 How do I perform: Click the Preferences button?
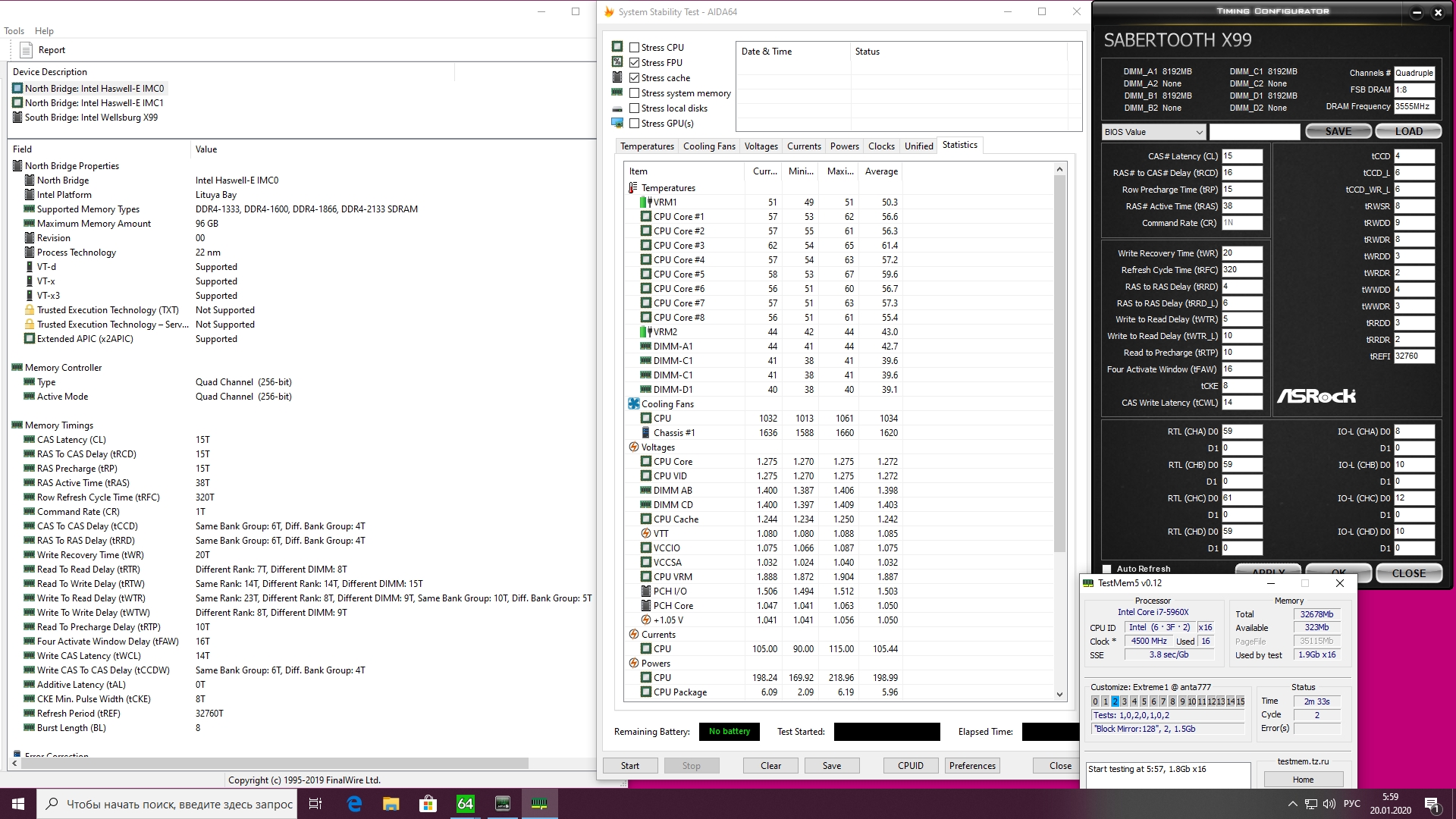point(972,766)
